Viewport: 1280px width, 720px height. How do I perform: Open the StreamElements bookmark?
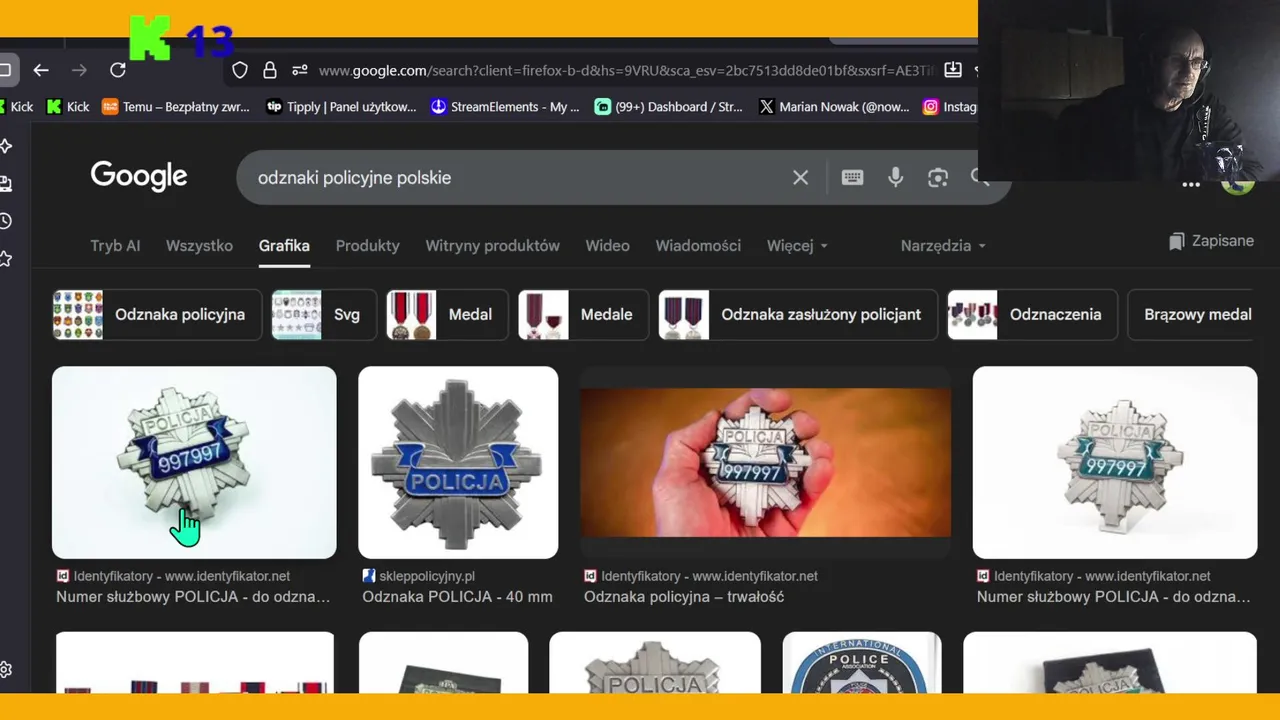(505, 107)
